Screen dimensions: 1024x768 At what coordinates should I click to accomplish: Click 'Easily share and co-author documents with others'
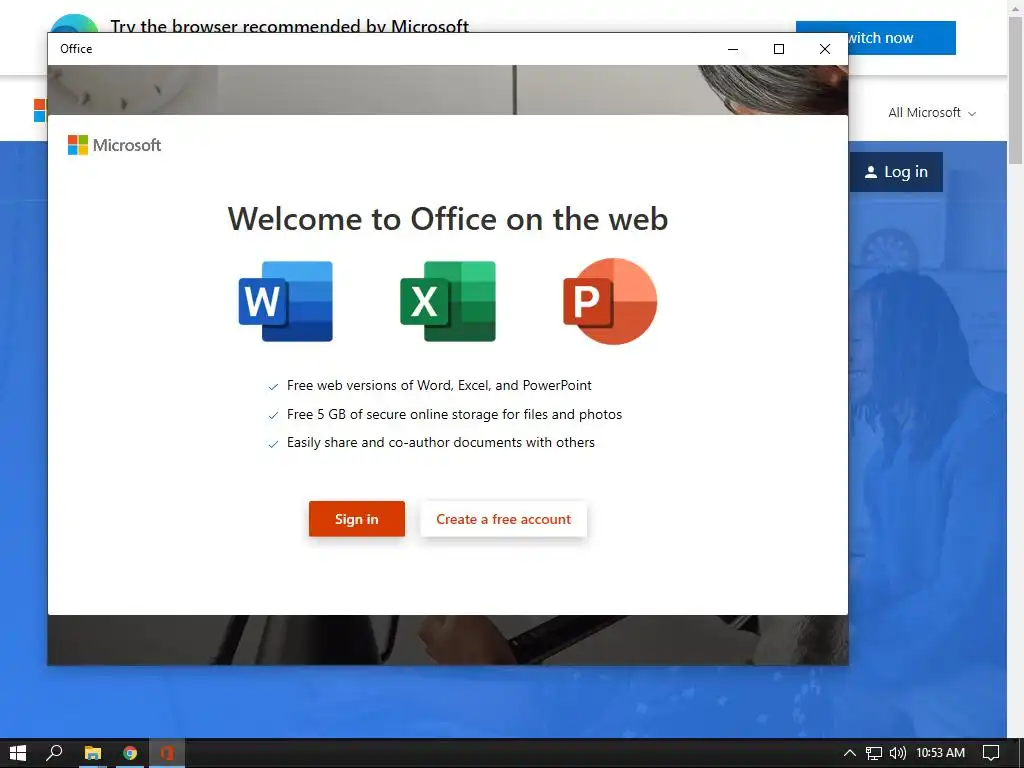point(441,442)
